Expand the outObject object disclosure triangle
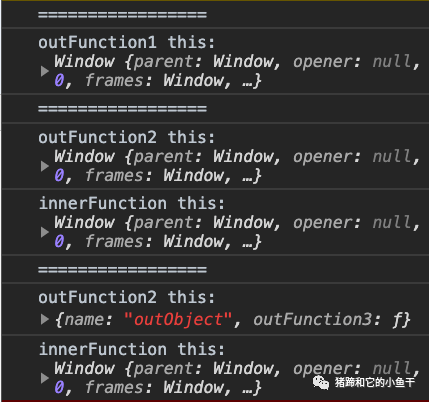This screenshot has height=402, width=429. (x=45, y=319)
